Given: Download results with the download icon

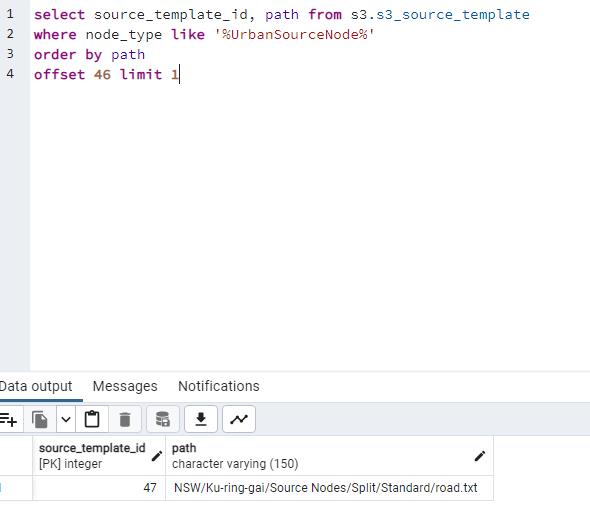Looking at the screenshot, I should 201,419.
